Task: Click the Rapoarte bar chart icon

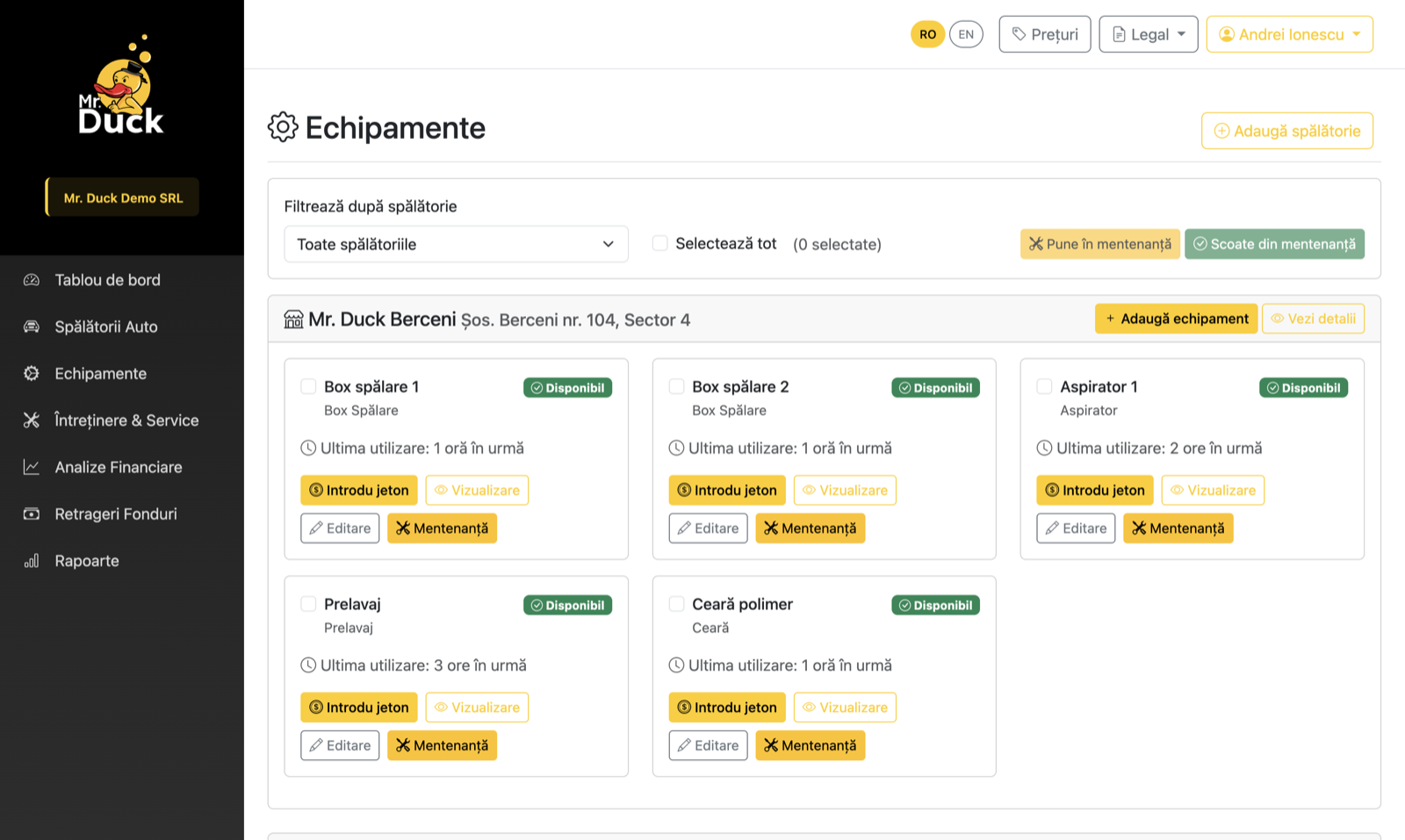Action: pos(32,561)
